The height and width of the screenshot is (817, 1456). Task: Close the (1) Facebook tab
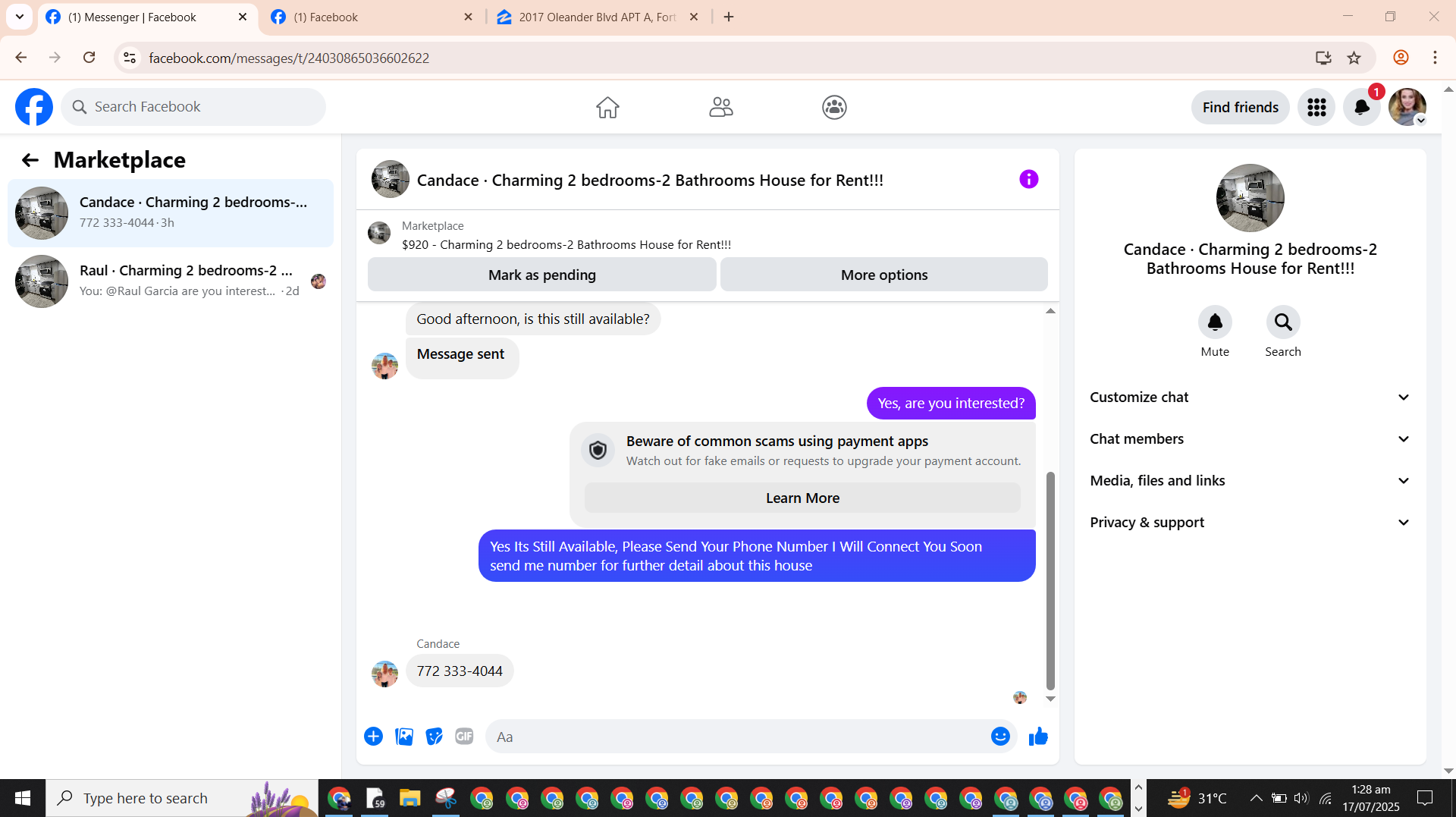[468, 17]
